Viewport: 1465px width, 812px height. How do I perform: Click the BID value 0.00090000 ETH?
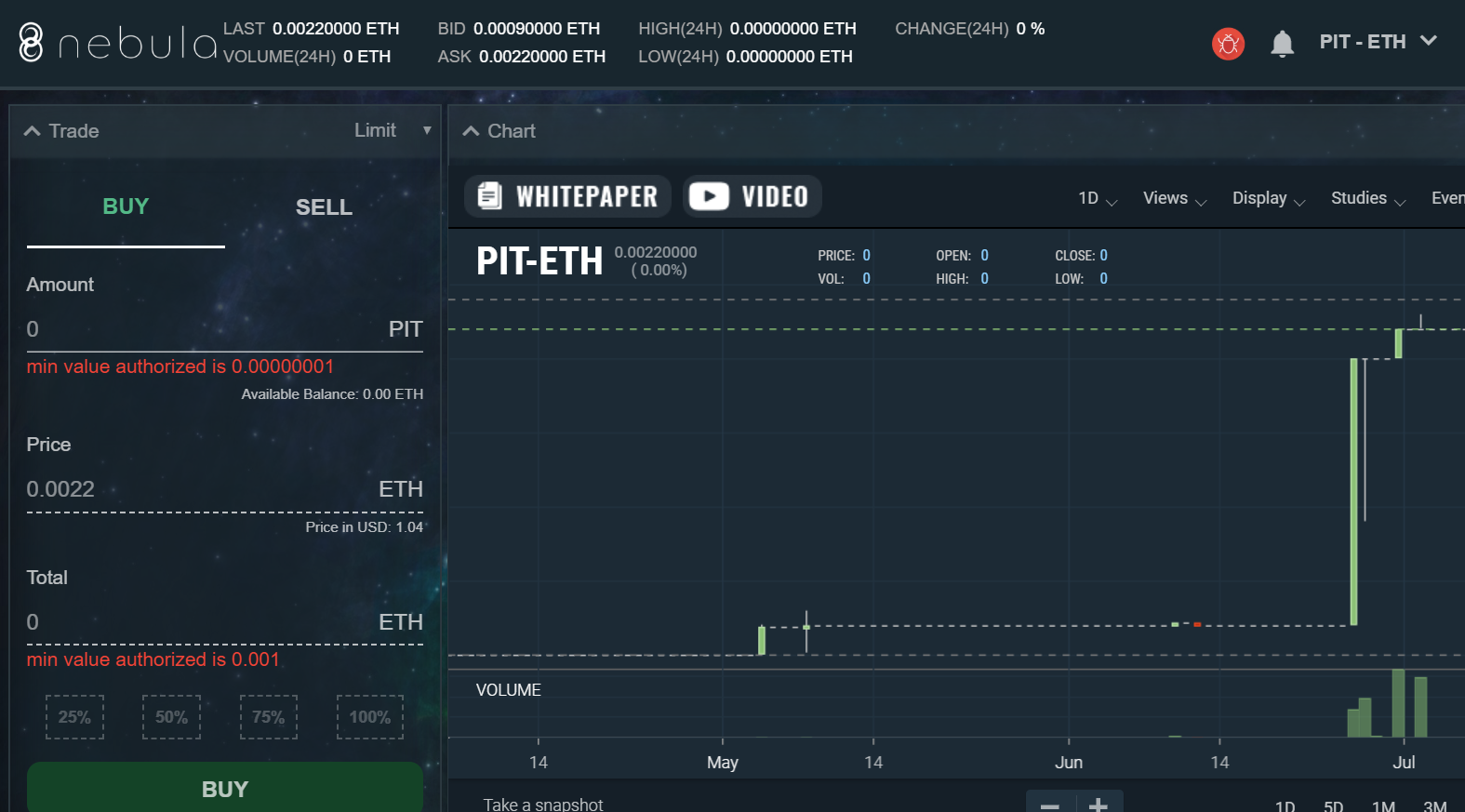[x=537, y=29]
